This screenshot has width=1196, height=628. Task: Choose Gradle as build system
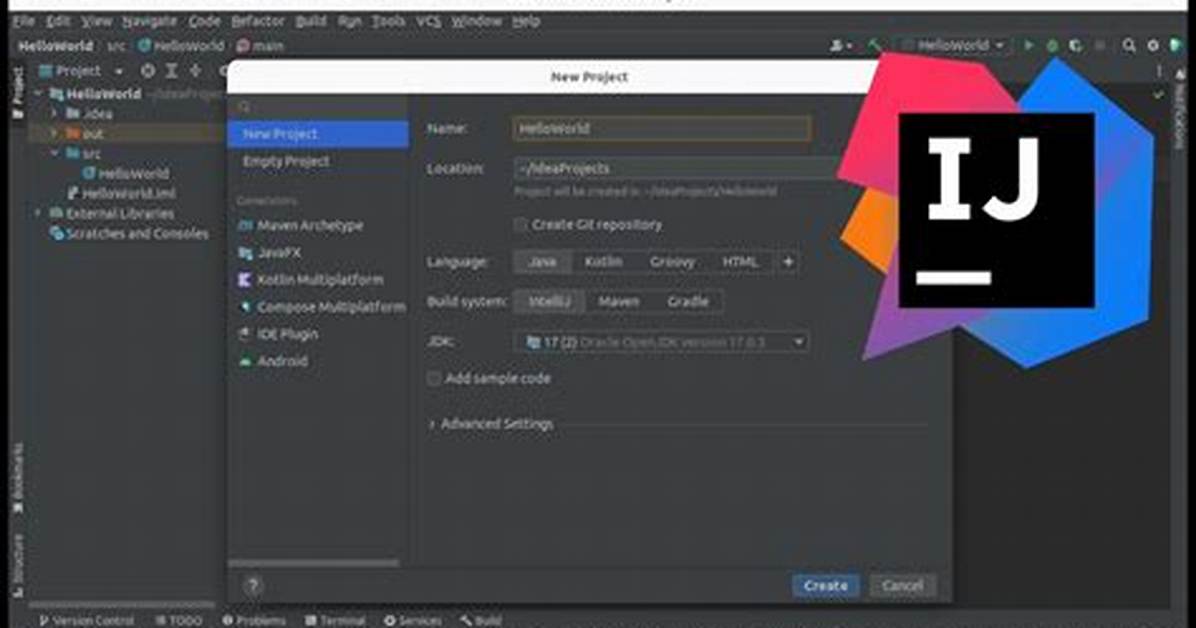[688, 301]
